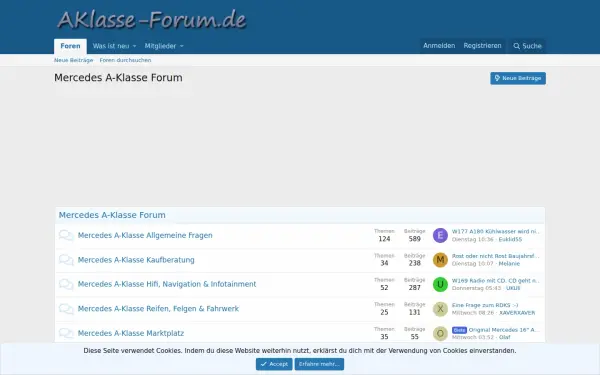Click the timestamp Dienstag 10:07
Image resolution: width=600 pixels, height=375 pixels.
(473, 264)
